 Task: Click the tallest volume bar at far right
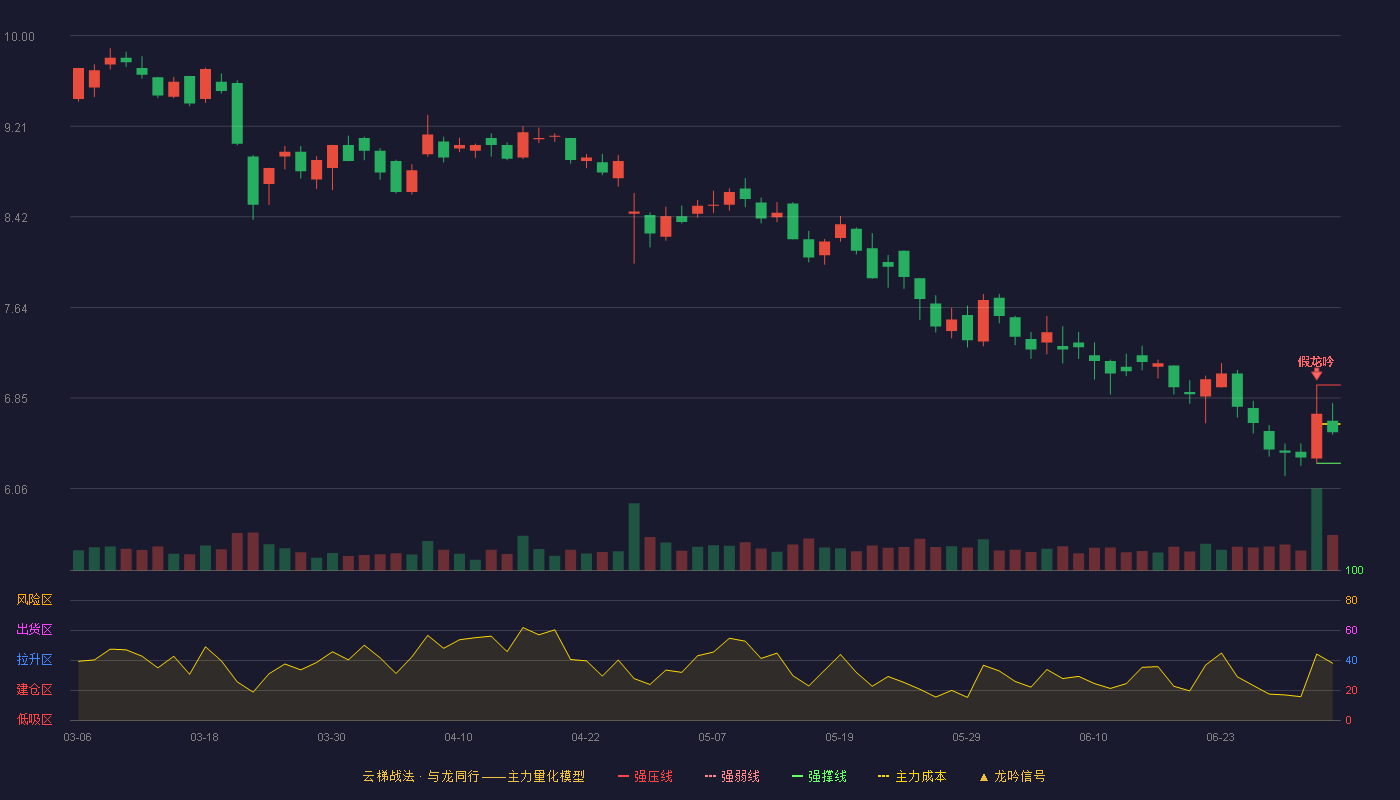pyautogui.click(x=1317, y=529)
